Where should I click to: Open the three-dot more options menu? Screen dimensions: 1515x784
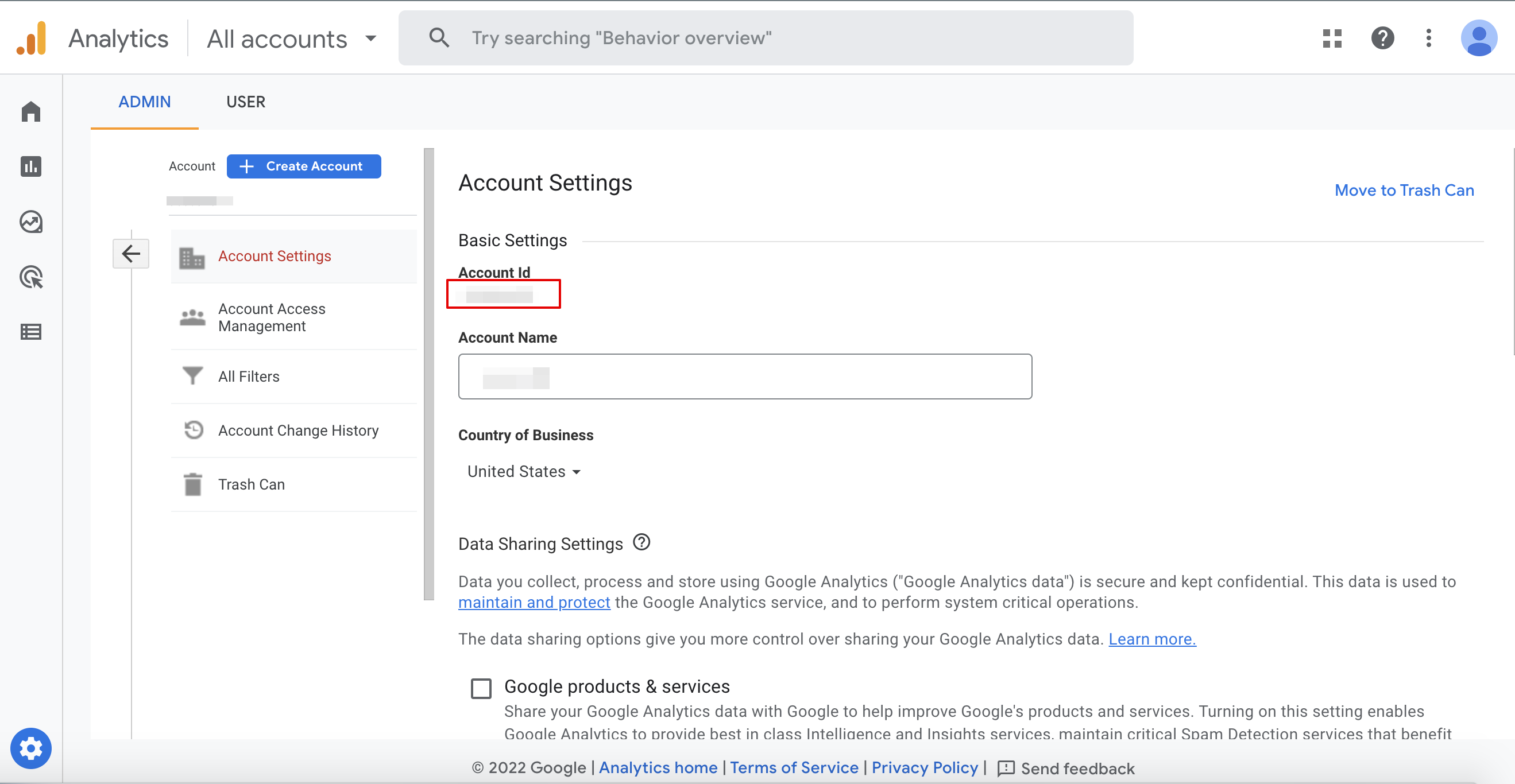1428,38
